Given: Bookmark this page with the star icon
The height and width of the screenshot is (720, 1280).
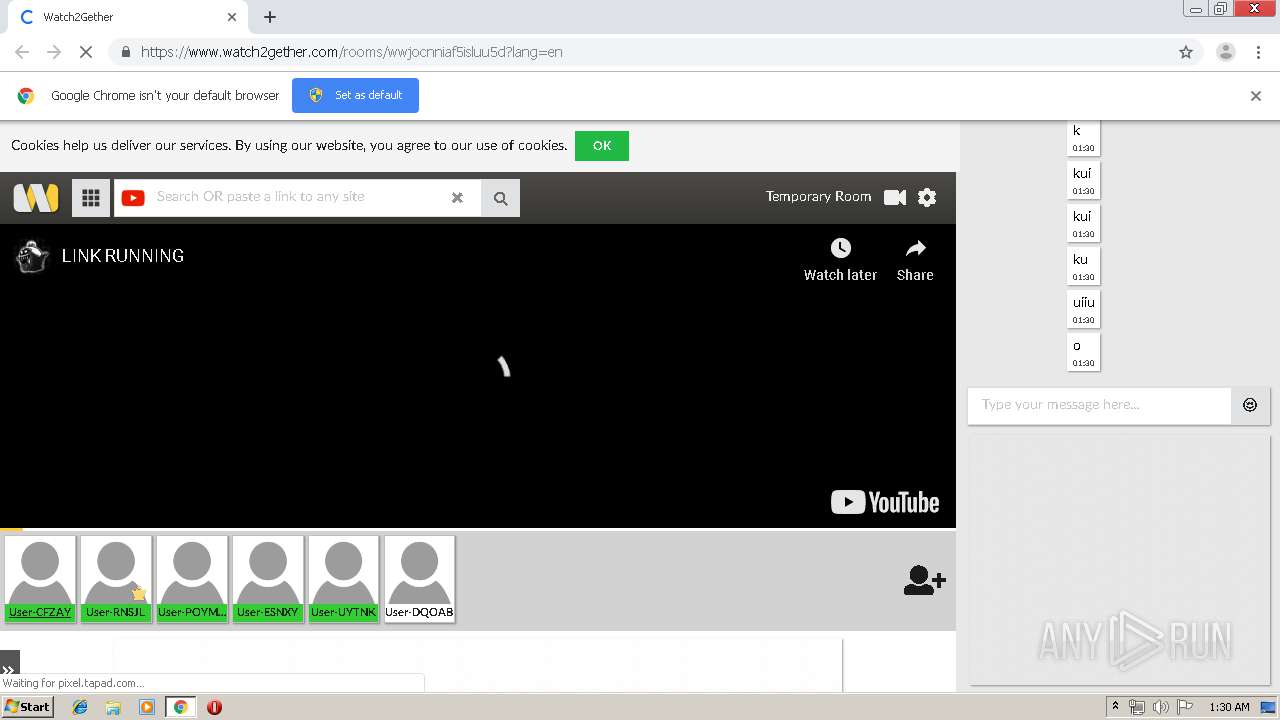Looking at the screenshot, I should click(1186, 52).
